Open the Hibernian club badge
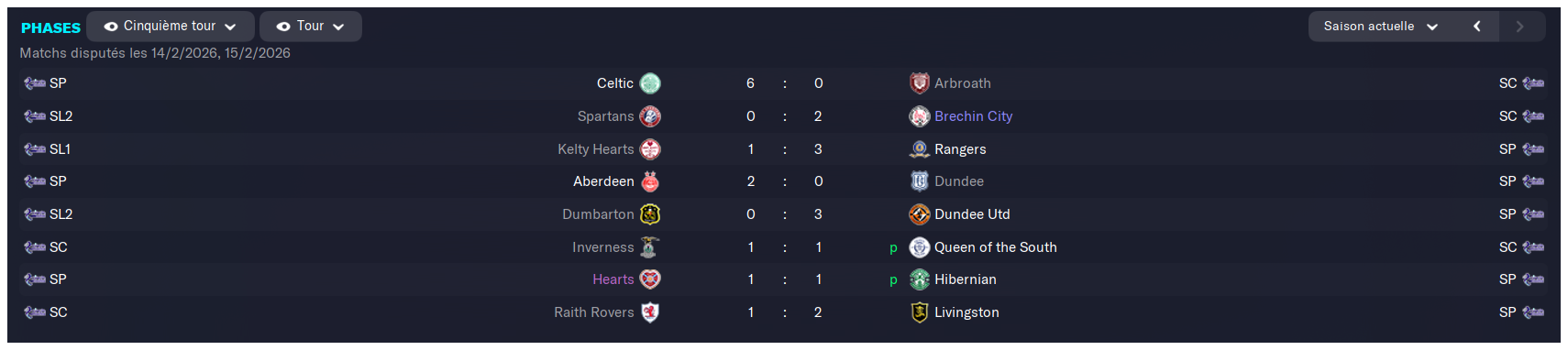This screenshot has height=350, width=1568. coord(919,279)
